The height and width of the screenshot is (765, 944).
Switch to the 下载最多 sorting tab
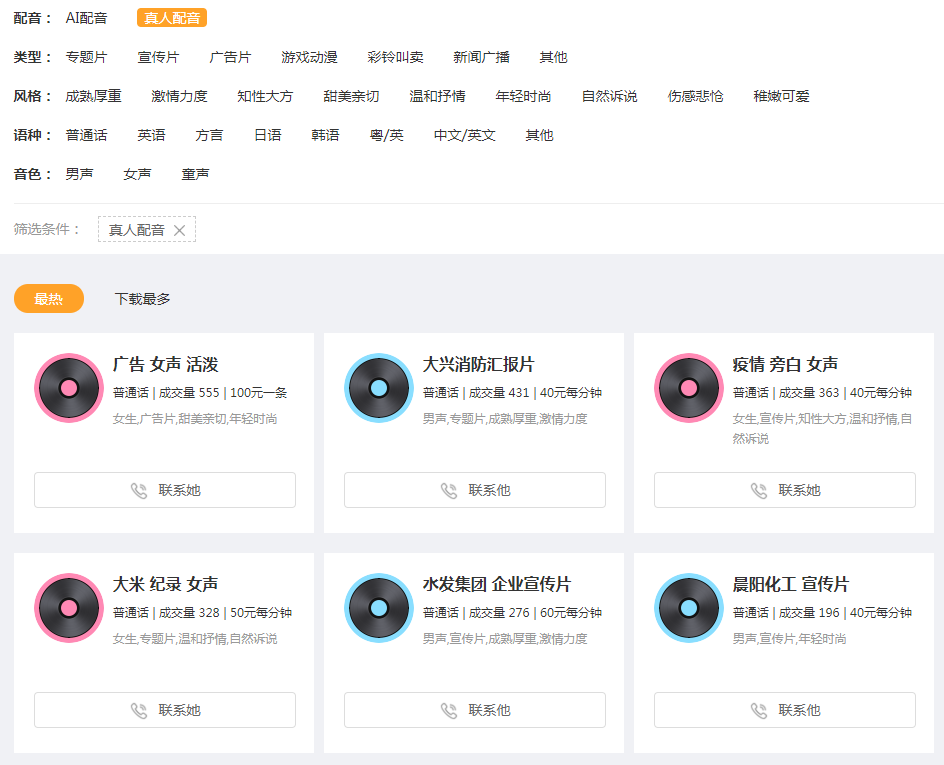point(143,299)
